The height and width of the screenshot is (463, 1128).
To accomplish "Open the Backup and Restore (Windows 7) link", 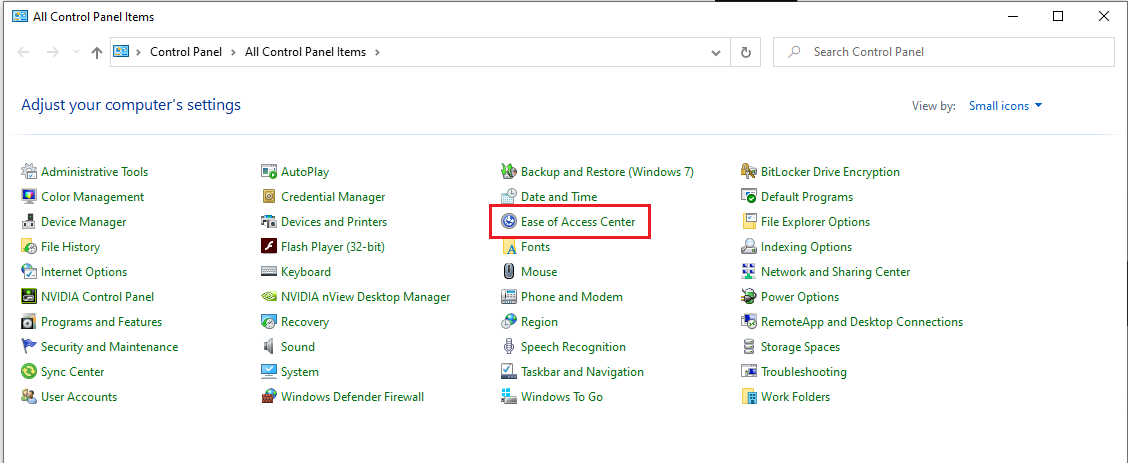I will (x=607, y=172).
